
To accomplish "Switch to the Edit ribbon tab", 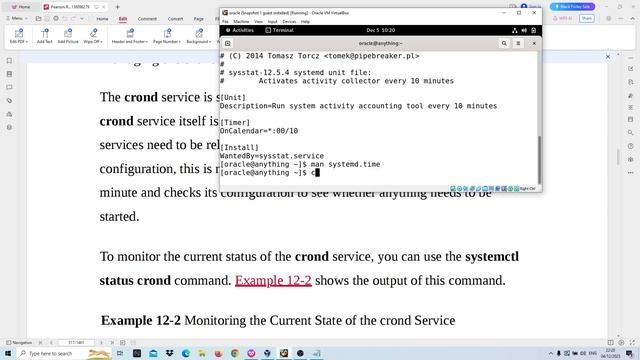I will point(123,19).
